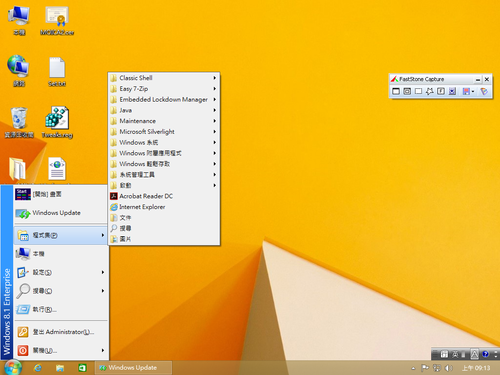Viewport: 500px width, 375px height.
Task: Open Internet Explorer from the taskbar
Action: click(x=38, y=368)
